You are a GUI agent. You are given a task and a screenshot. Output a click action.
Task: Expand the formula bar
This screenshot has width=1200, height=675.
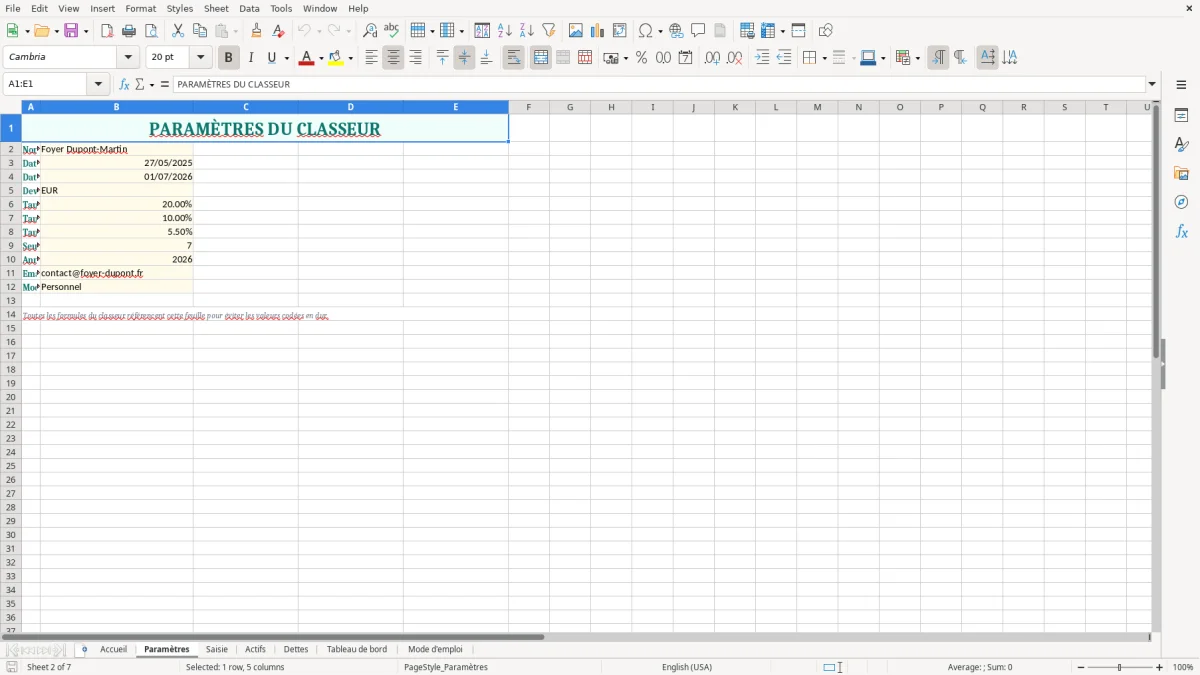(x=1152, y=84)
